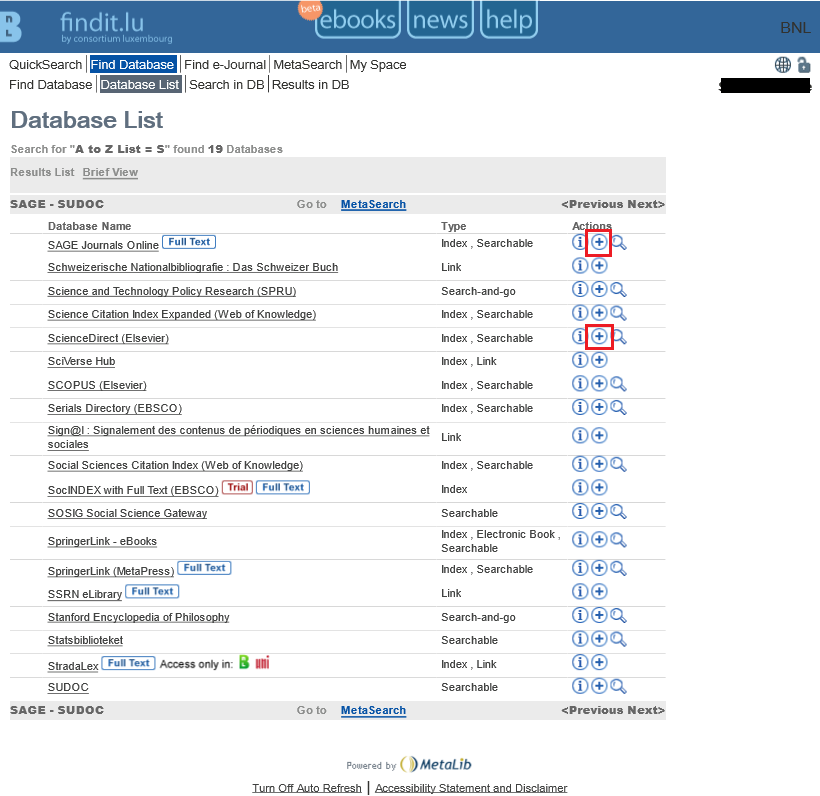Image resolution: width=820 pixels, height=796 pixels.
Task: Open Accessibility Statement and Disclaimer link
Action: tap(471, 788)
